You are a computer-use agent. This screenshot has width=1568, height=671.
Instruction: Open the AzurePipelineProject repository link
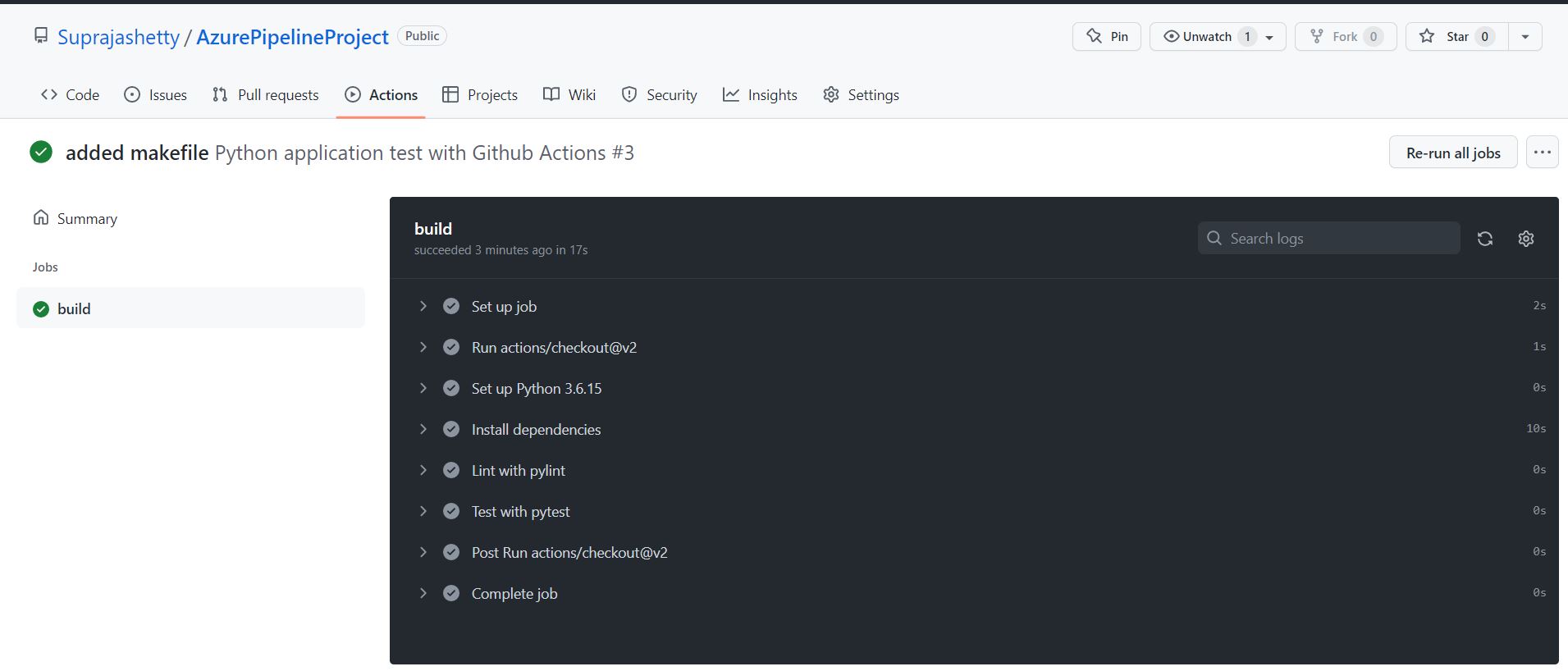pos(292,37)
